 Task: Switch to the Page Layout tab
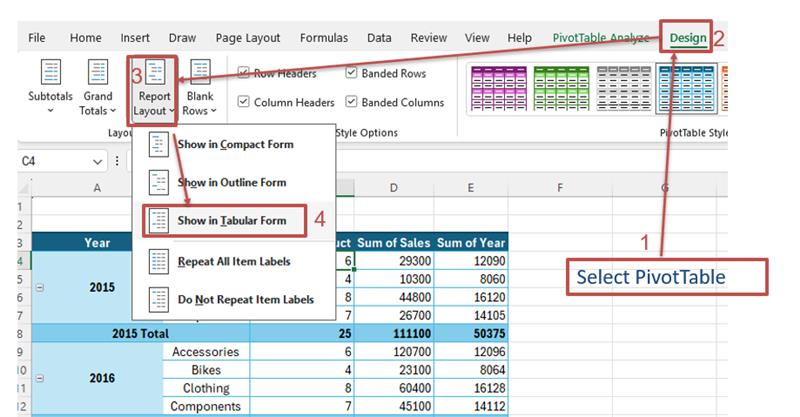tap(247, 38)
